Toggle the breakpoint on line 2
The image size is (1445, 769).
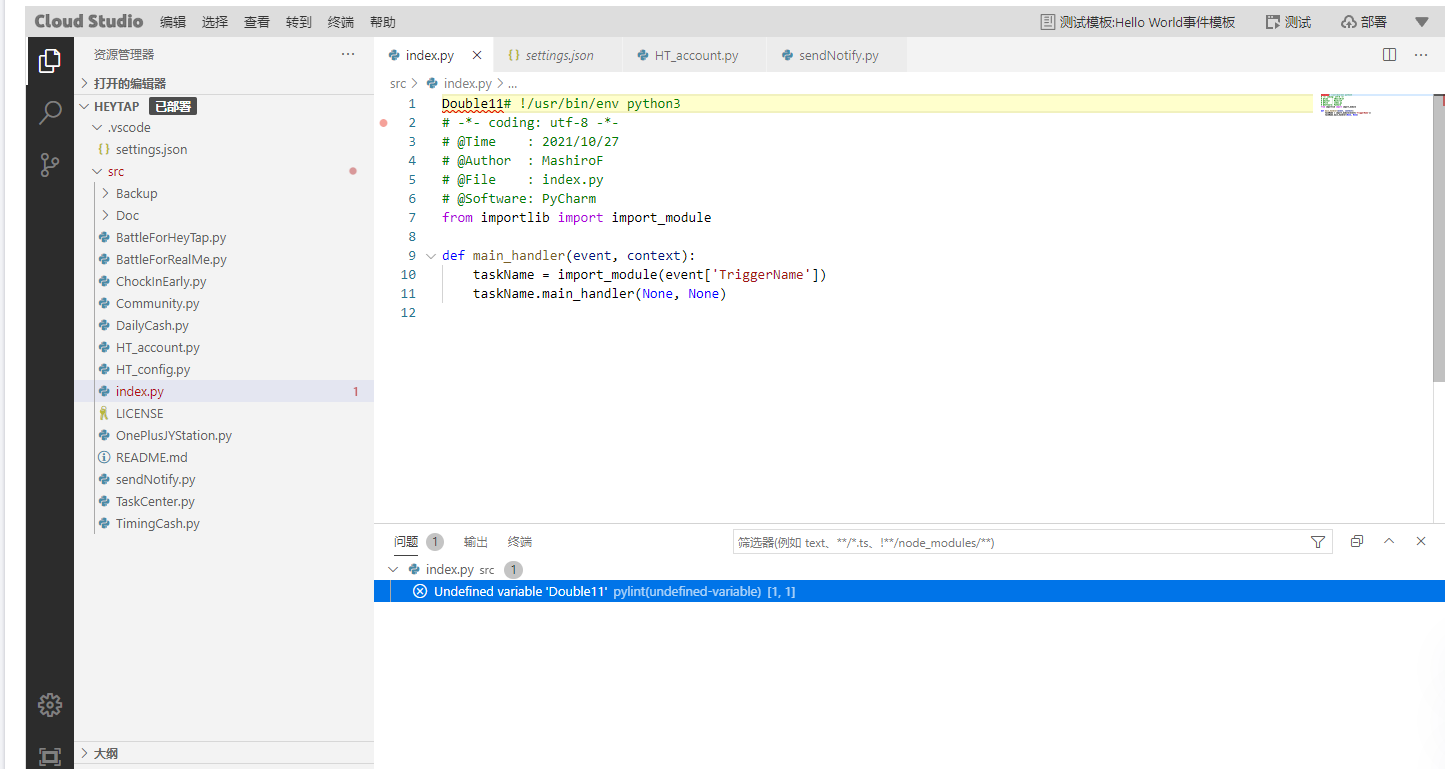pos(384,122)
